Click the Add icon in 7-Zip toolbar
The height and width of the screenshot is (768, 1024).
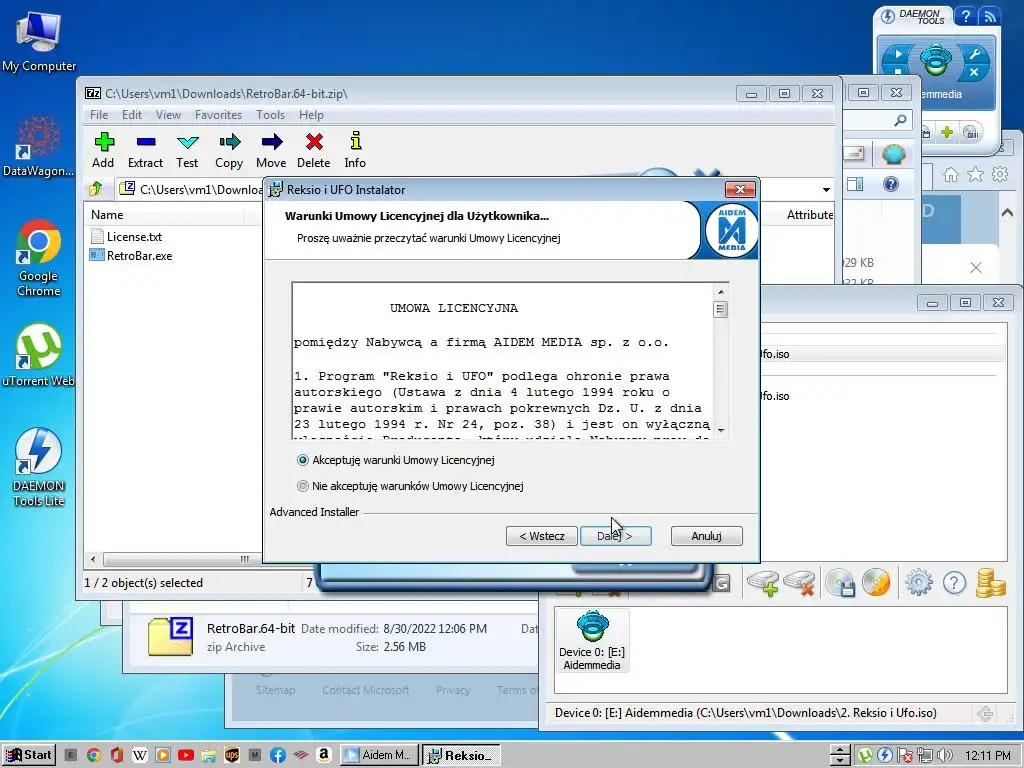click(103, 142)
